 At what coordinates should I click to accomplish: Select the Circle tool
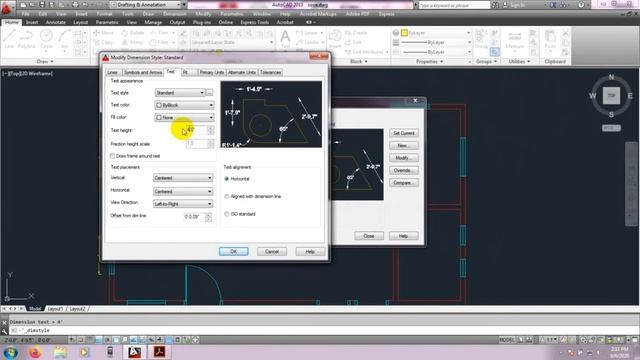point(46,39)
